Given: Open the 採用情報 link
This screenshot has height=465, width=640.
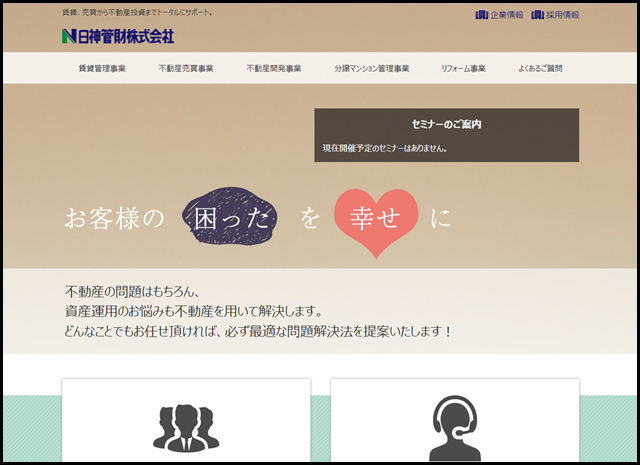Looking at the screenshot, I should pos(562,15).
